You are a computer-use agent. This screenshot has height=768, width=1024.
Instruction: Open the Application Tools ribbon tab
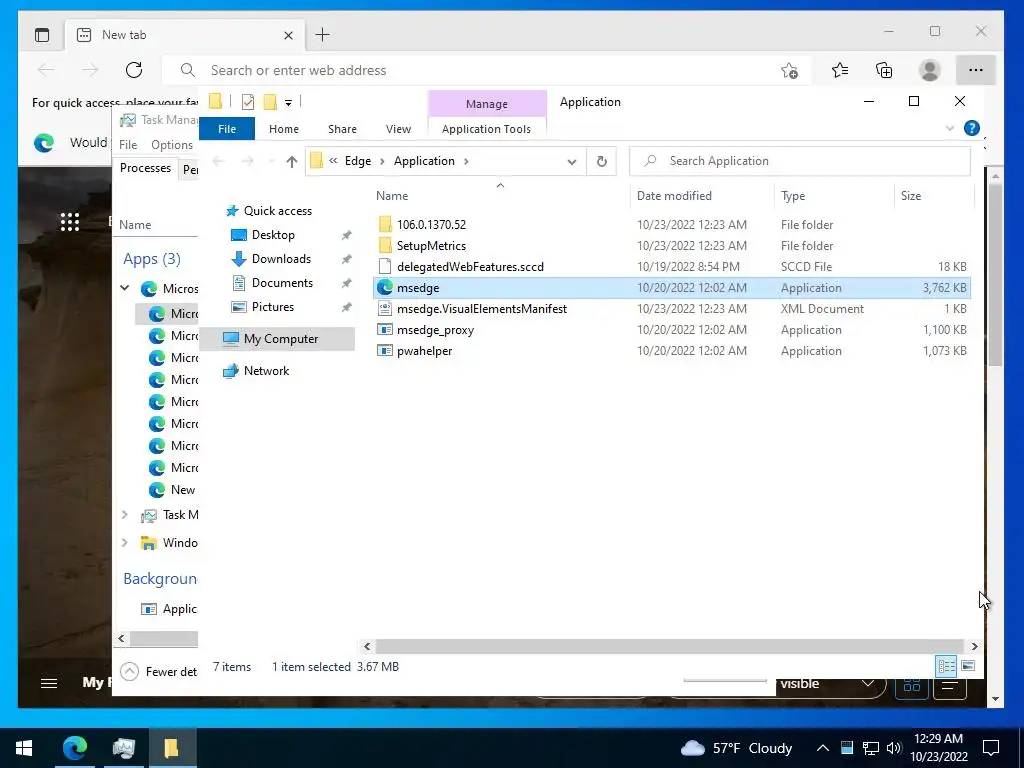487,129
